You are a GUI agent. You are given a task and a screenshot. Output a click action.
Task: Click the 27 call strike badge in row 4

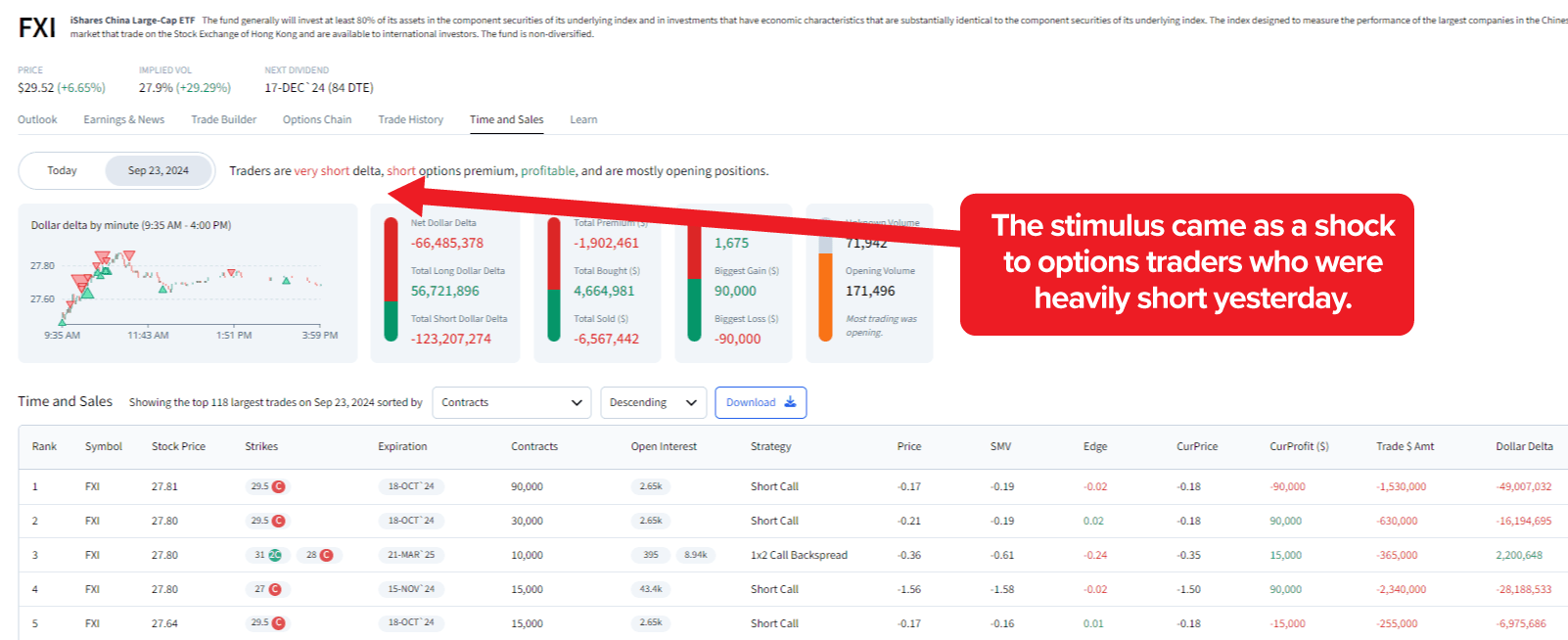[266, 589]
